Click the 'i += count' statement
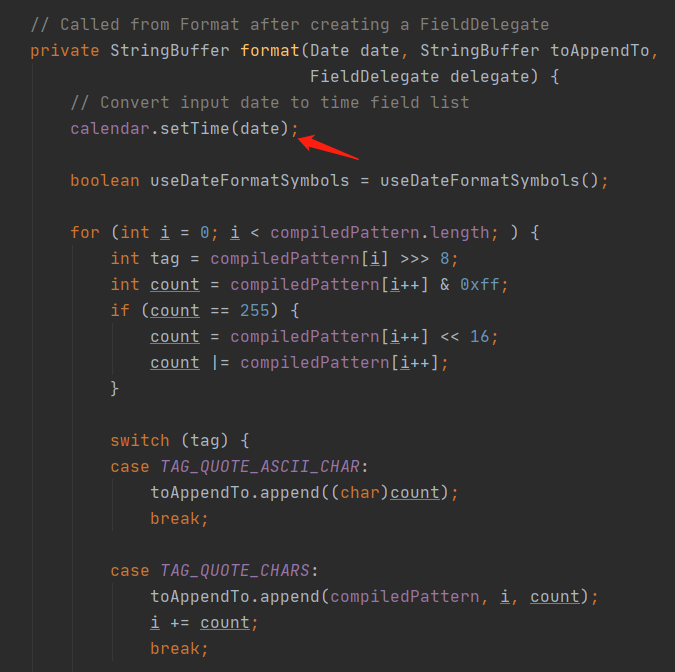The width and height of the screenshot is (675, 672). 204,623
